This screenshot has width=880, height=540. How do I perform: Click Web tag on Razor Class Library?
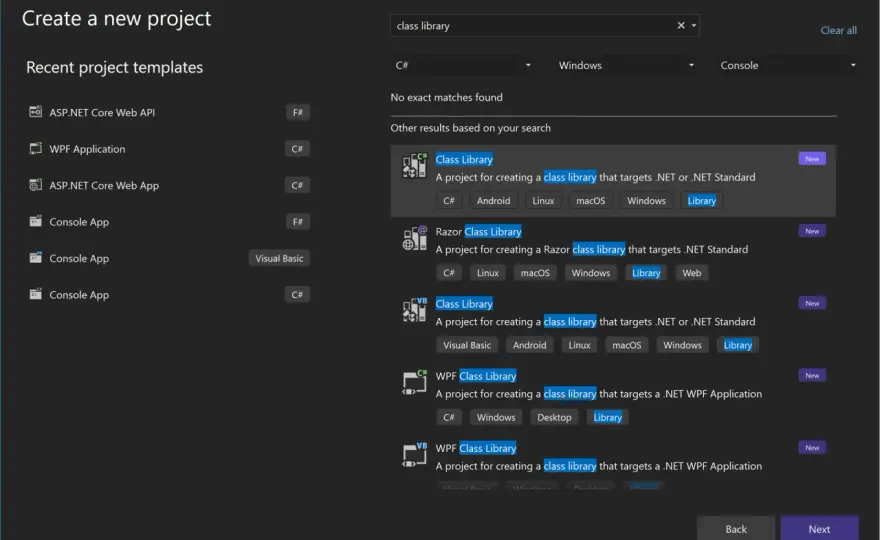tap(691, 273)
